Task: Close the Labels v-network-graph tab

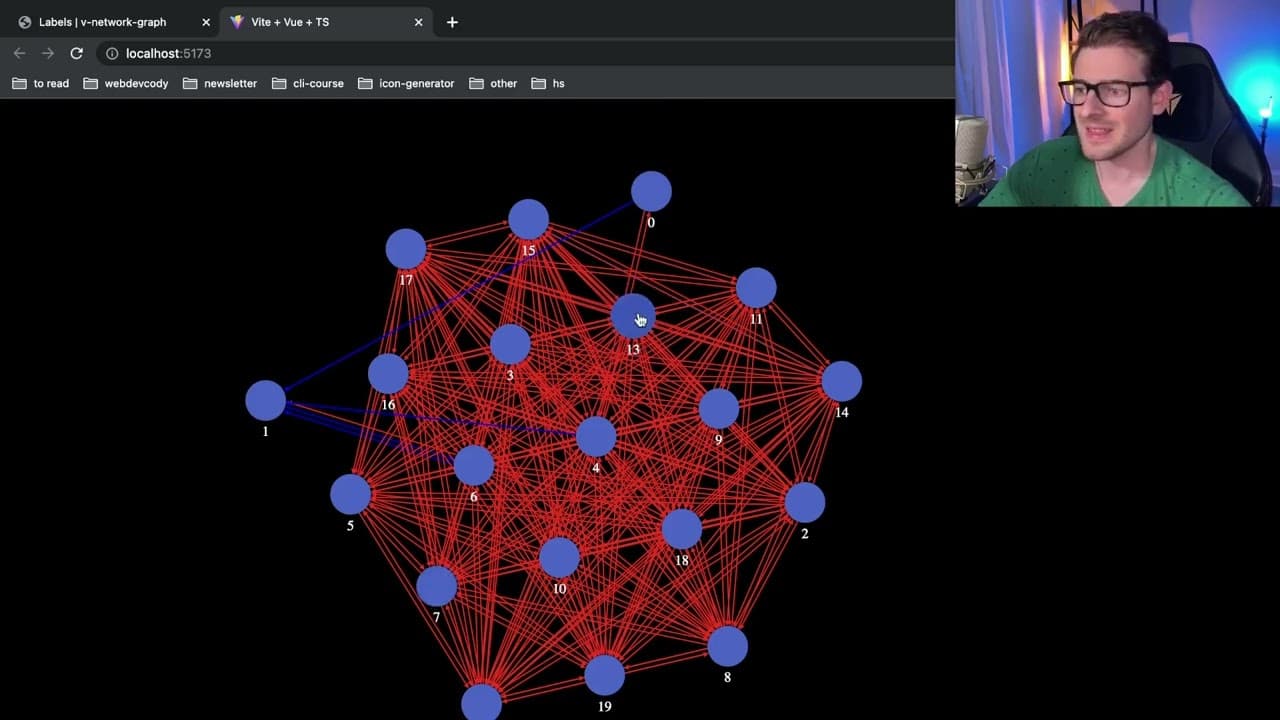Action: (206, 22)
